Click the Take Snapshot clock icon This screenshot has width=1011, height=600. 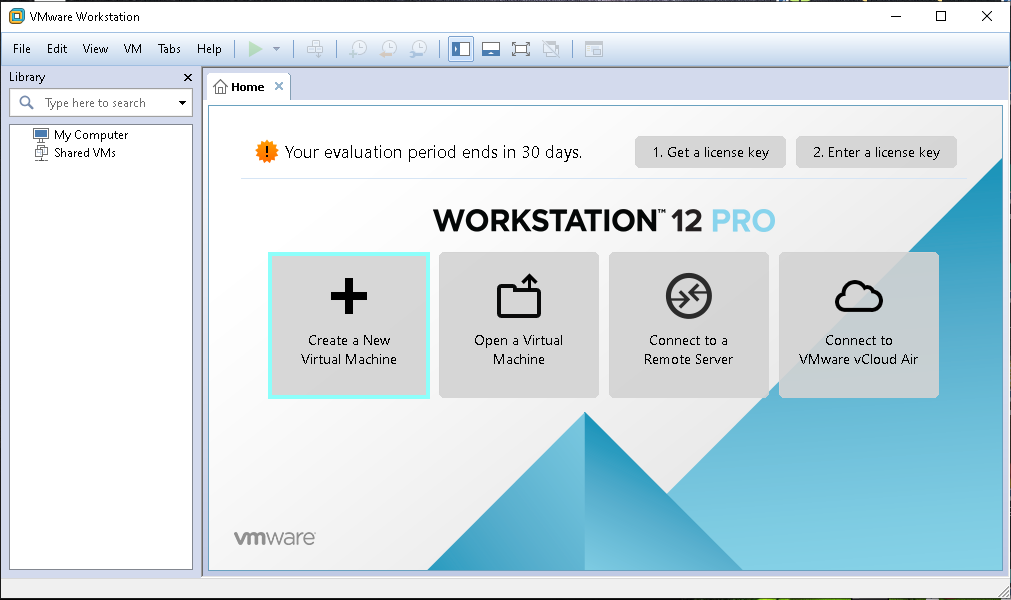[358, 49]
